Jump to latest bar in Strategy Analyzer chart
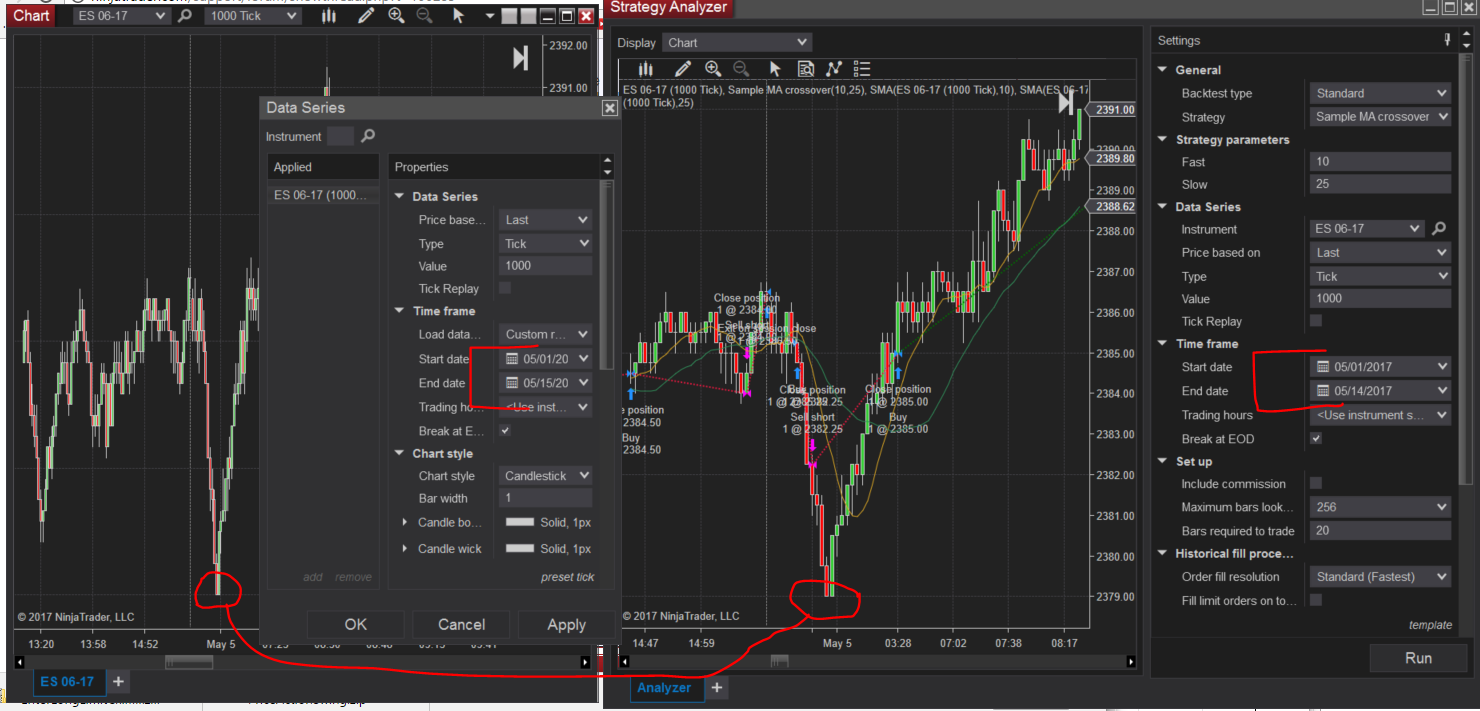The image size is (1480, 711). (1065, 102)
